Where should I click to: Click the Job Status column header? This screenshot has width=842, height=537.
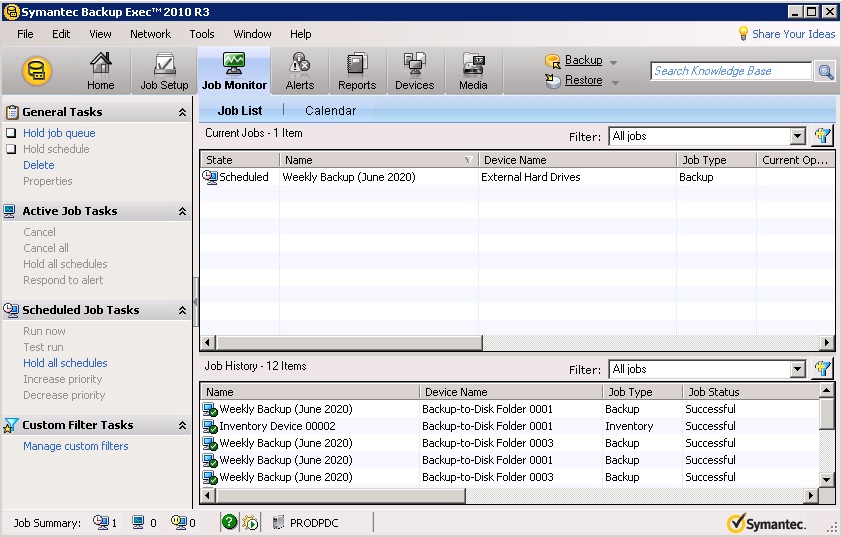[751, 392]
